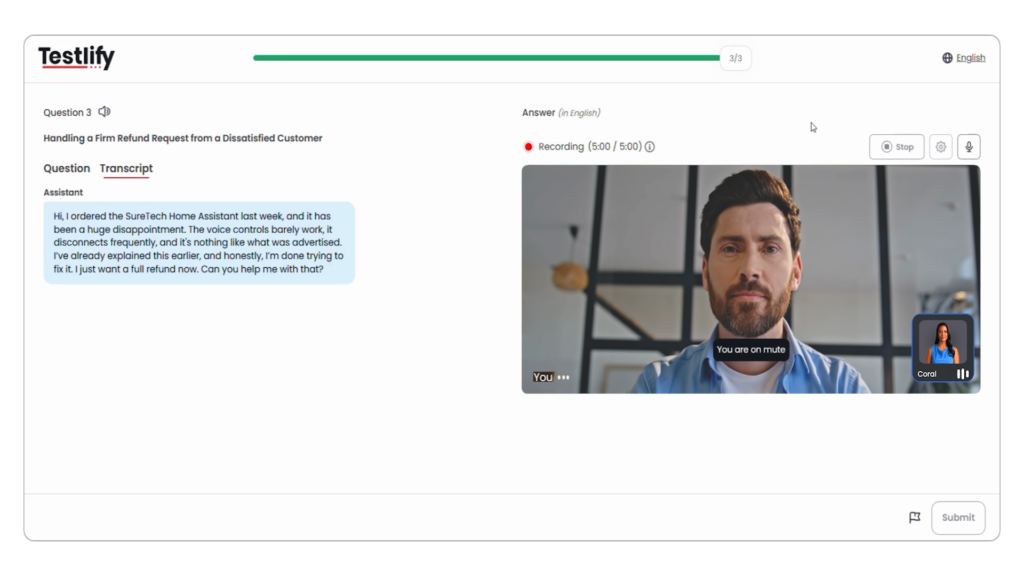Stop the recording
Image resolution: width=1024 pixels, height=576 pixels.
[x=896, y=146]
